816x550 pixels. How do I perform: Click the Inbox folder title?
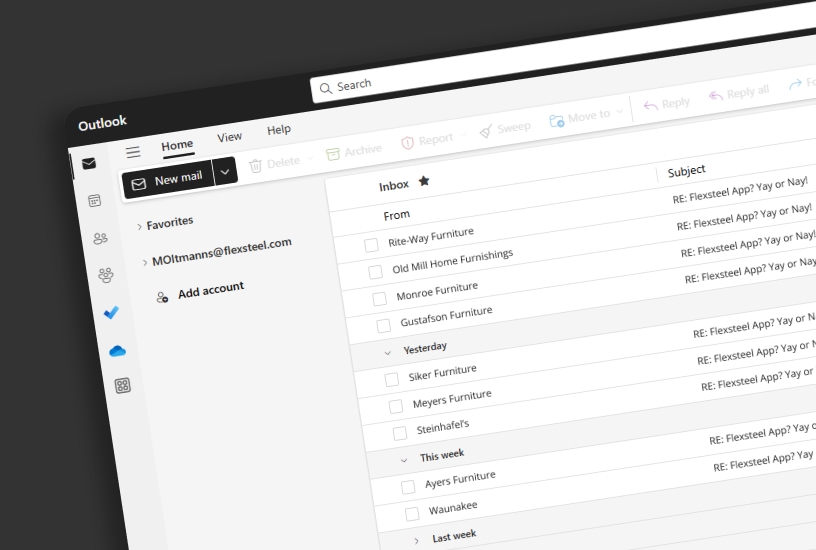tap(394, 186)
